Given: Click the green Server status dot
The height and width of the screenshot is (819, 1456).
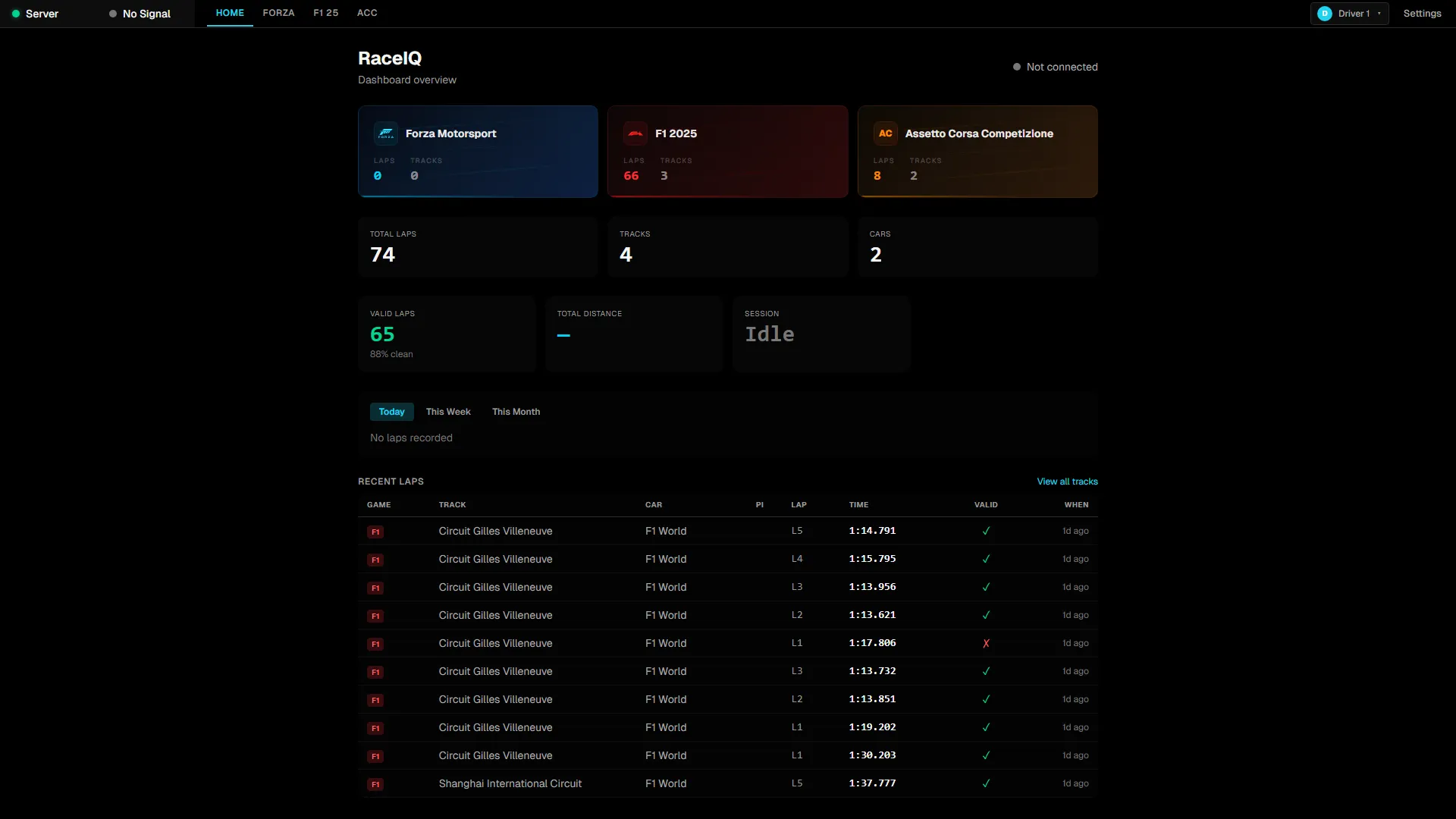Looking at the screenshot, I should click(x=16, y=14).
